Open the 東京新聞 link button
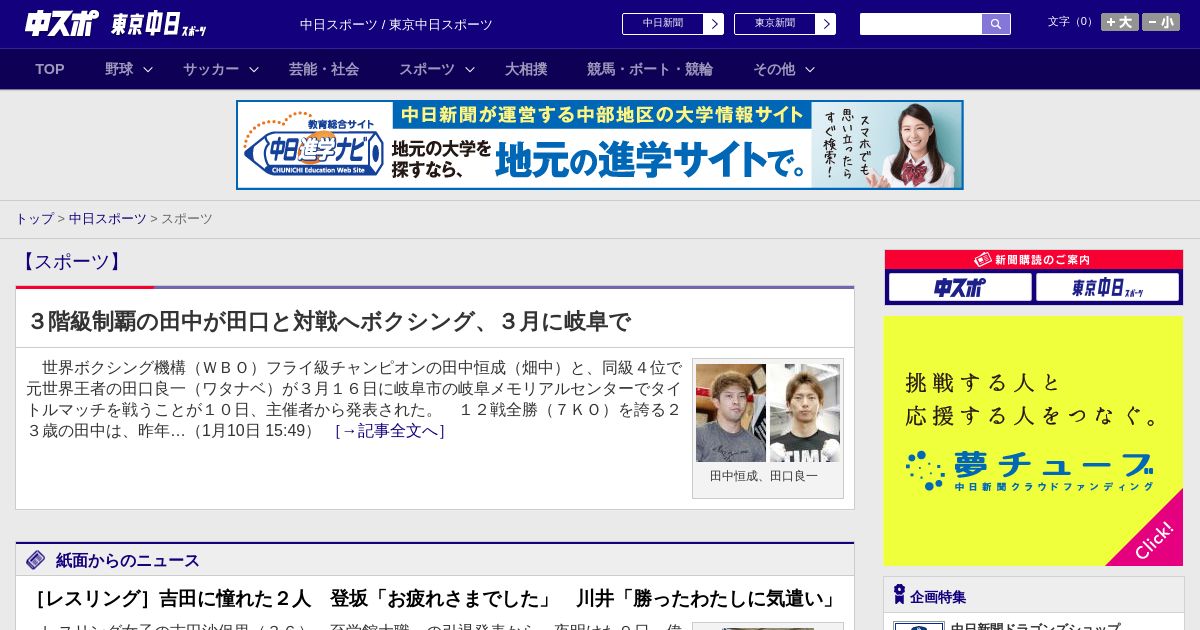This screenshot has width=1200, height=630. (775, 24)
